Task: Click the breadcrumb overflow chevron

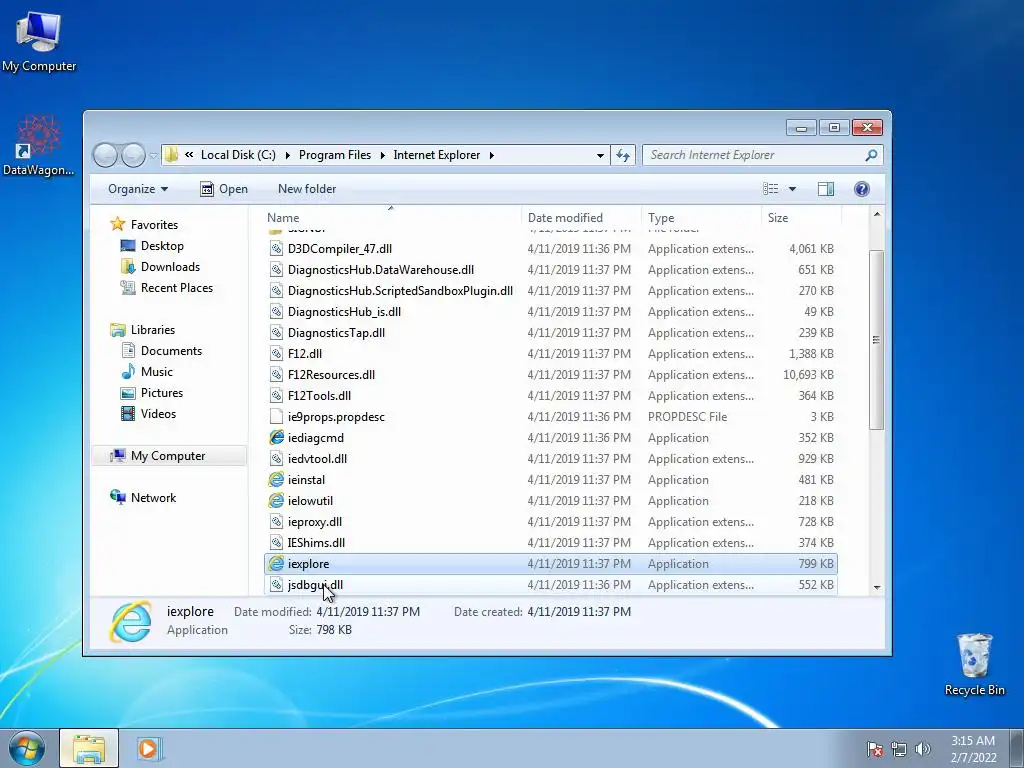Action: [x=189, y=155]
